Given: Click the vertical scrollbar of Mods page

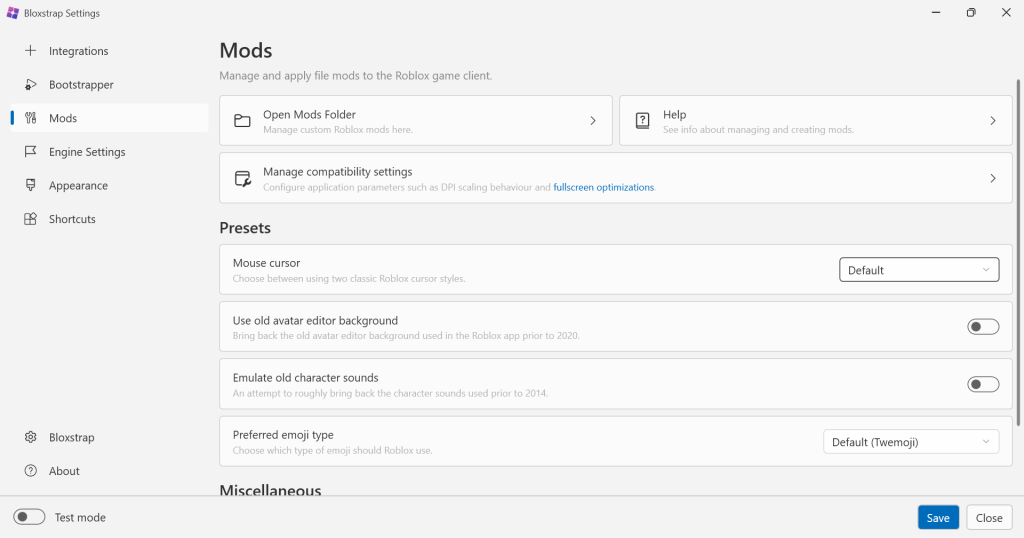Looking at the screenshot, I should 1019,253.
